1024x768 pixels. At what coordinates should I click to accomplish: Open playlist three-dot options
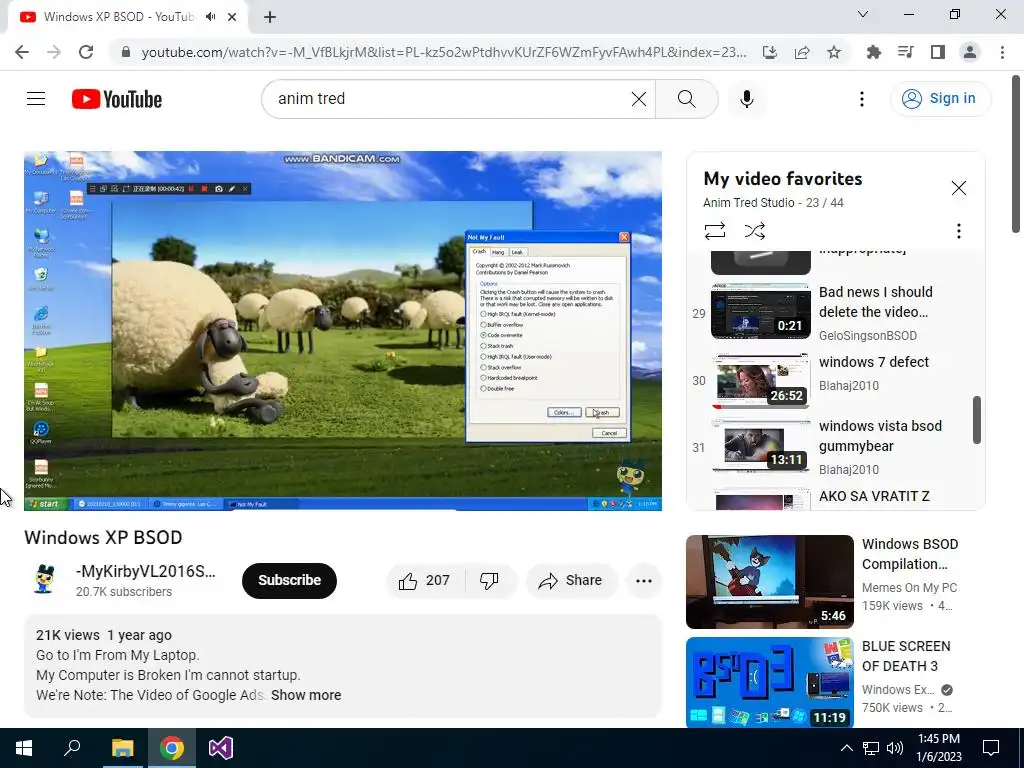958,231
